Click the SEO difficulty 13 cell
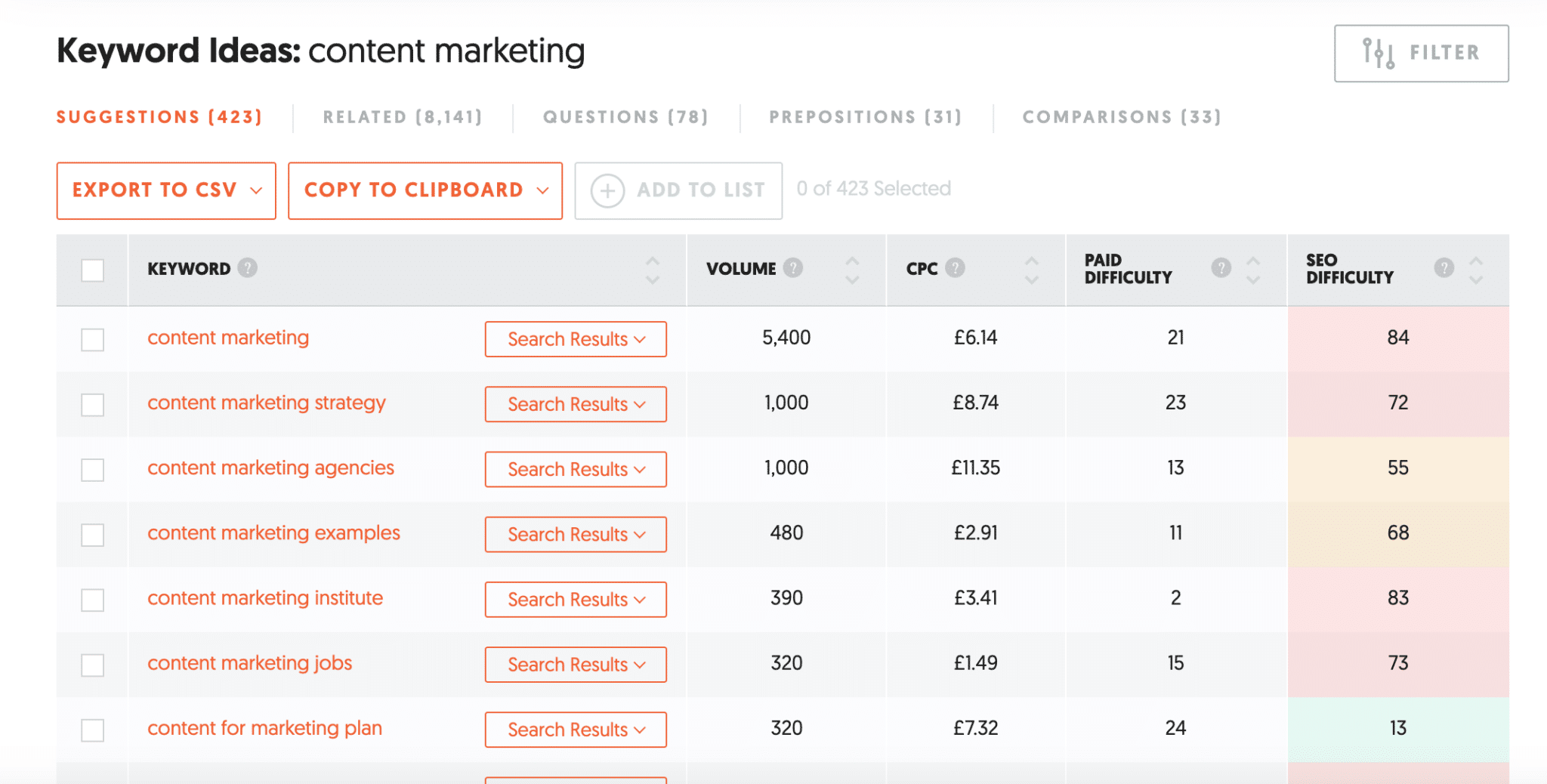The image size is (1547, 784). coord(1398,728)
